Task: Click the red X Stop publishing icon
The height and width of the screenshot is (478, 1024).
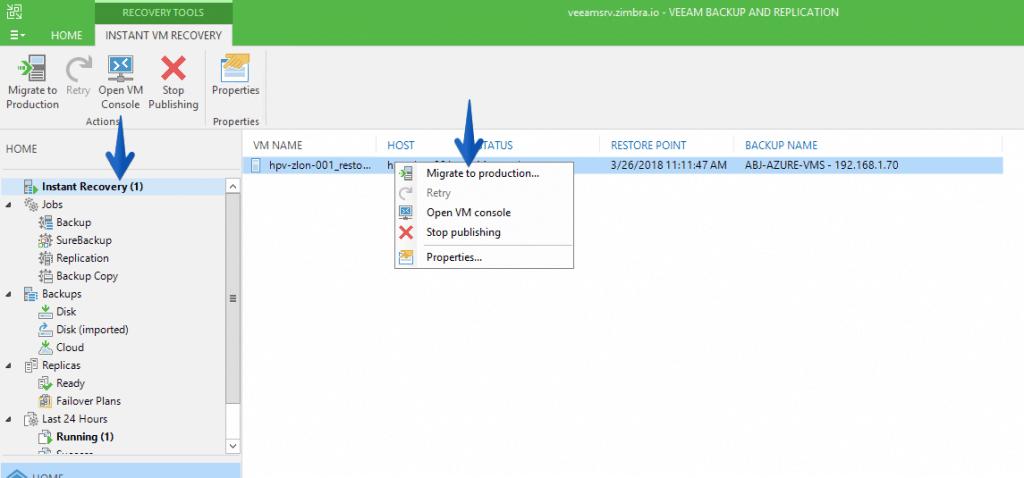Action: coord(406,232)
